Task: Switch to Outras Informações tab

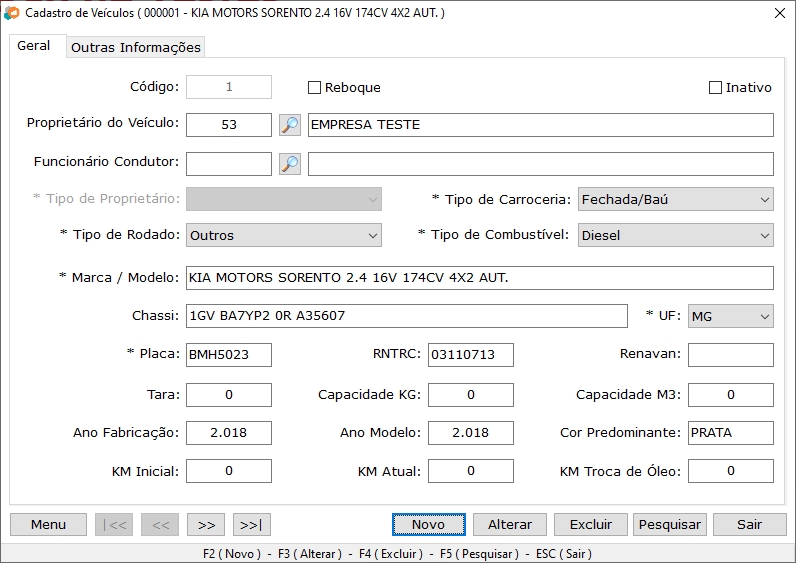Action: pos(136,47)
